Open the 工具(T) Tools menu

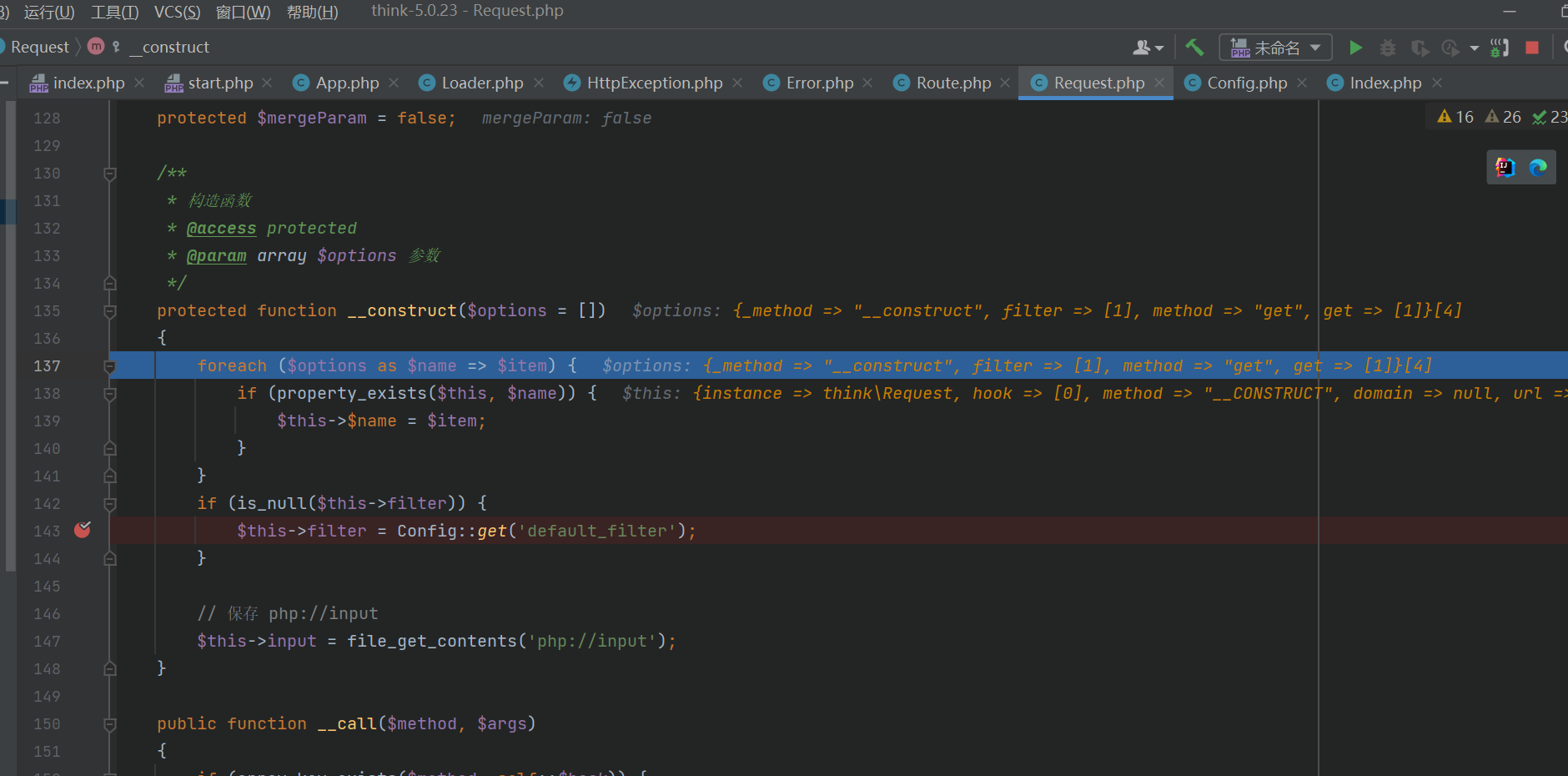(x=114, y=12)
